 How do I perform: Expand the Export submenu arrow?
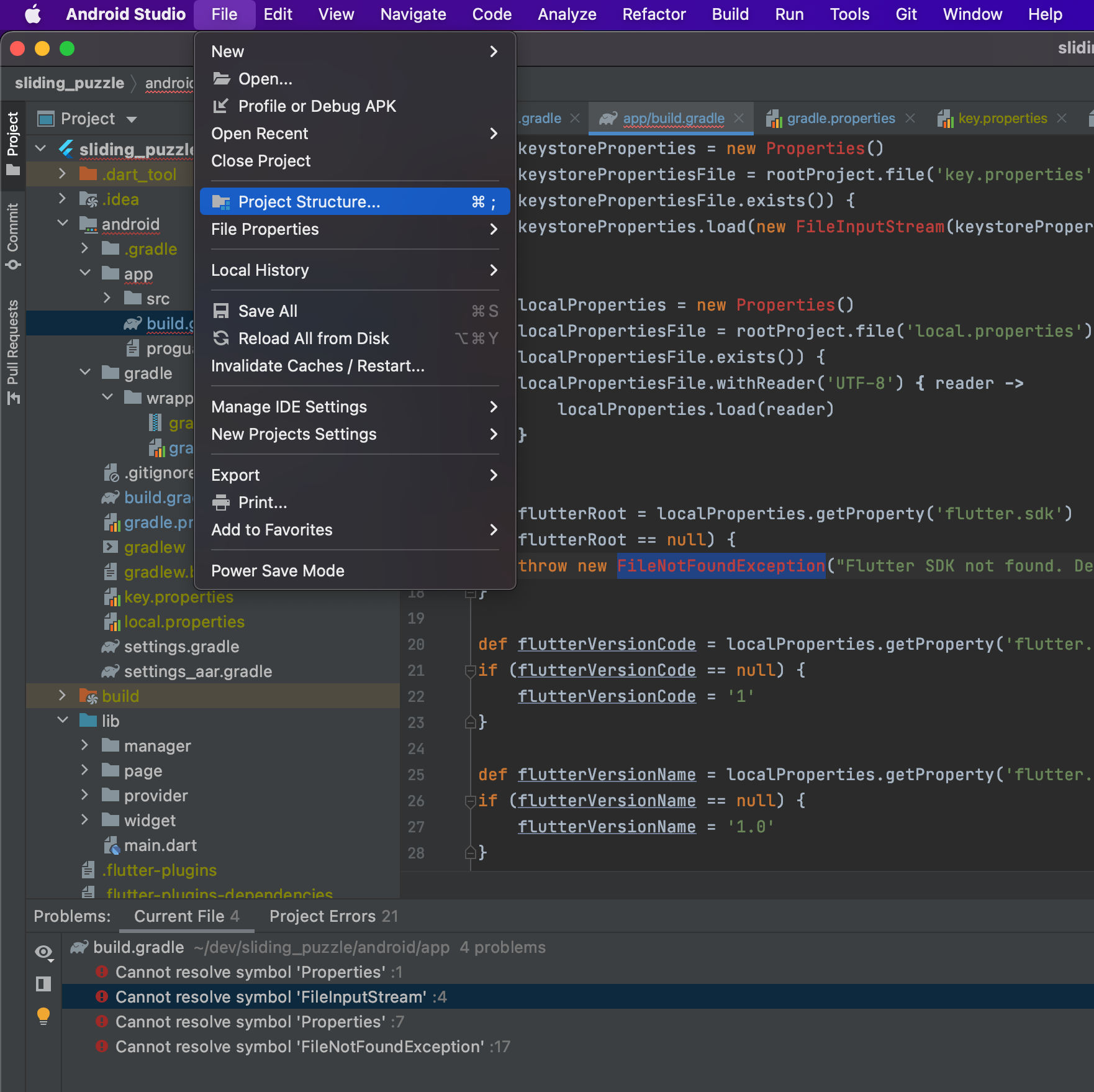[494, 475]
